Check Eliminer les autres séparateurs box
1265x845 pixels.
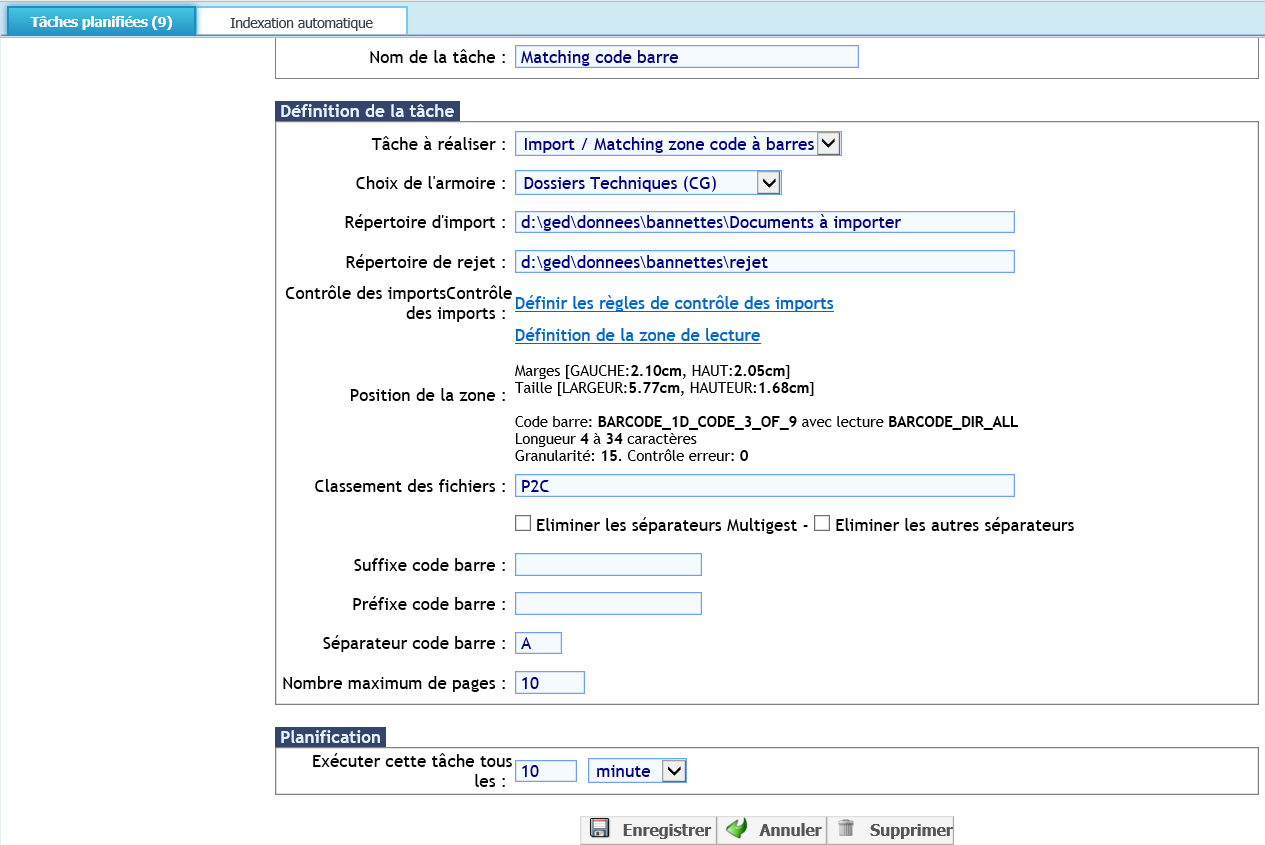[822, 524]
